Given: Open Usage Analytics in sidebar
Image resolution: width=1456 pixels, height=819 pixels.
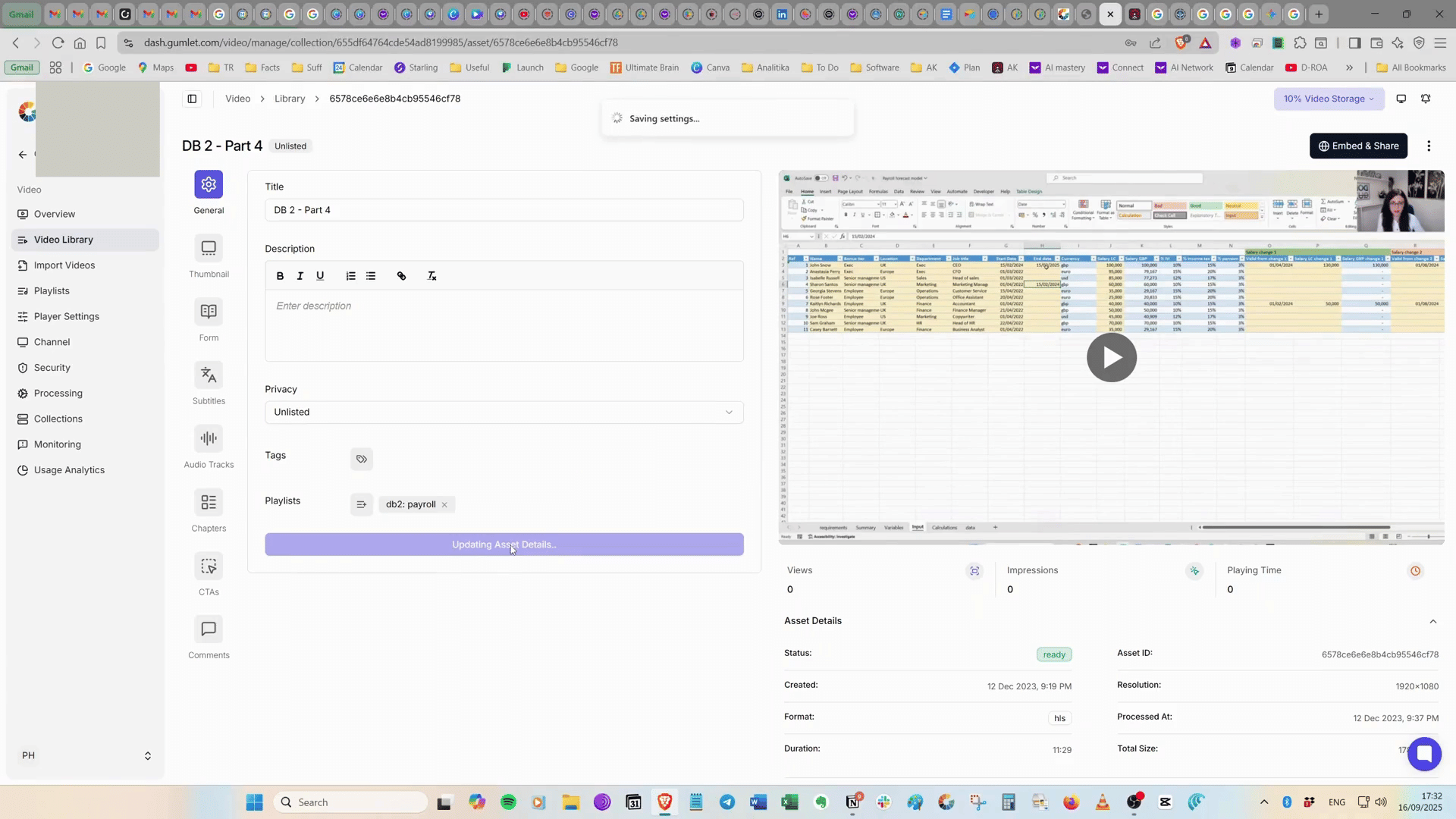Looking at the screenshot, I should (69, 470).
